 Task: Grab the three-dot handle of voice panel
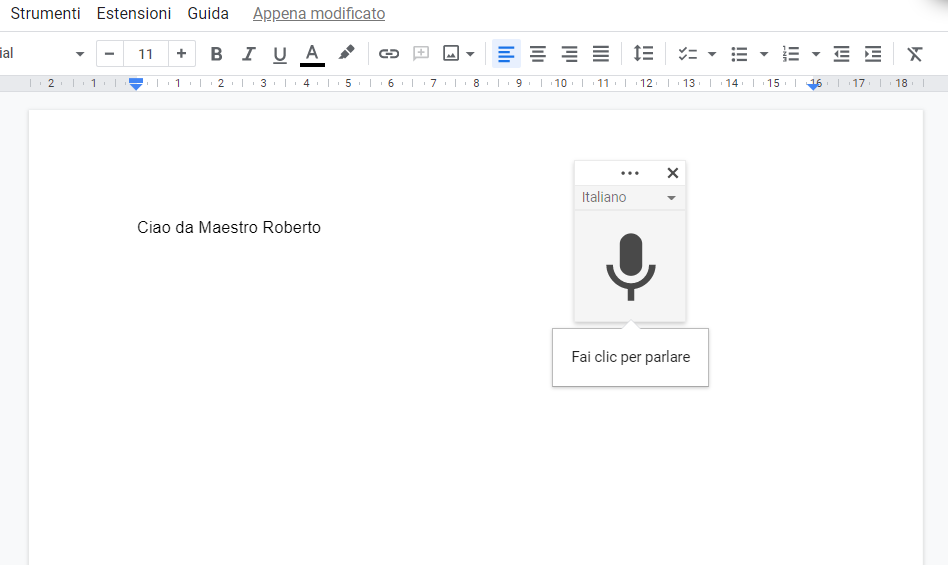tap(629, 173)
